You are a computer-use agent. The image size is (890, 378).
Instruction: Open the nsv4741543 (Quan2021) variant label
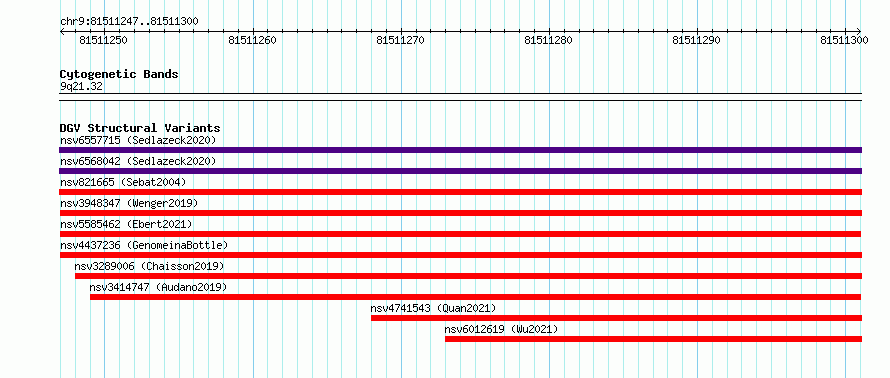[434, 308]
